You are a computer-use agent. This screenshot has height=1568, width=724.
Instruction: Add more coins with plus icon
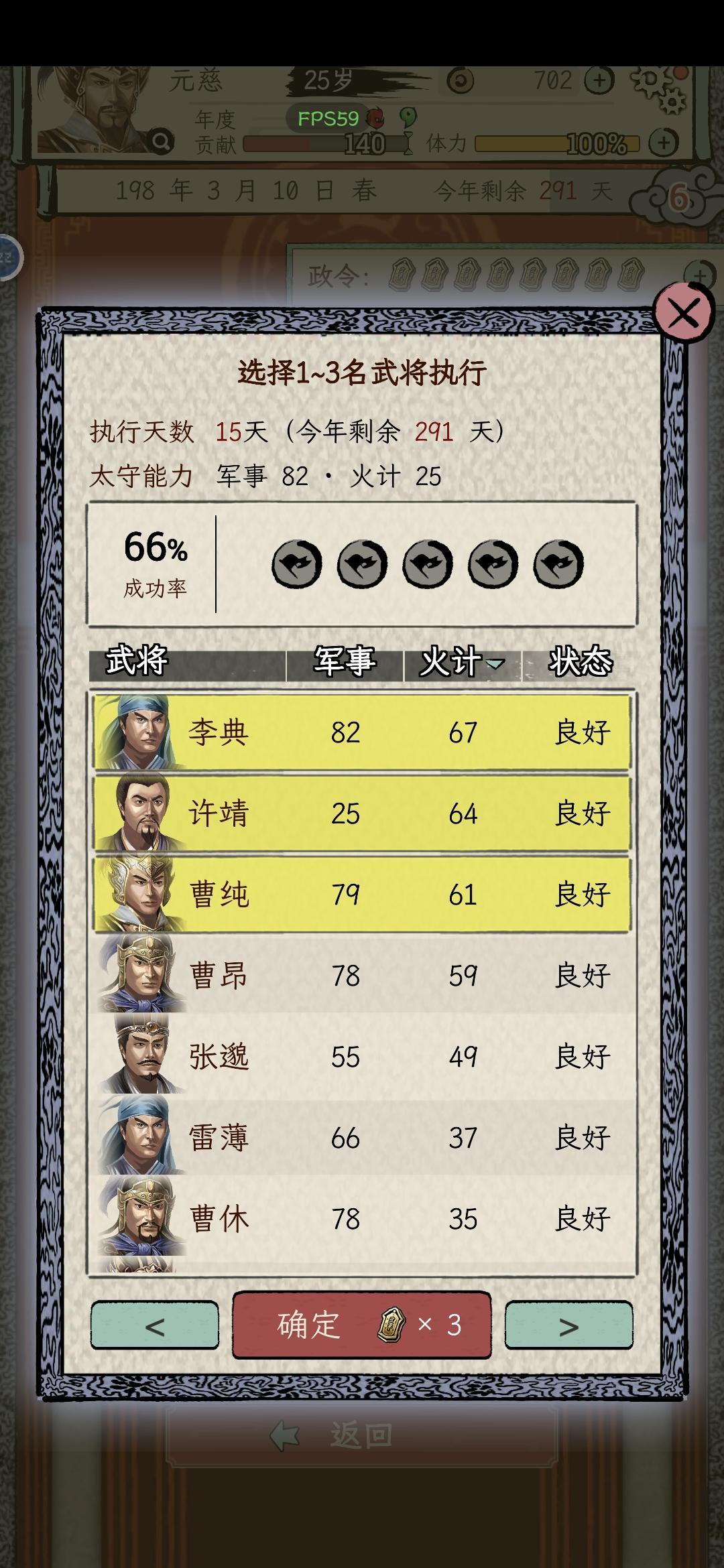click(599, 81)
